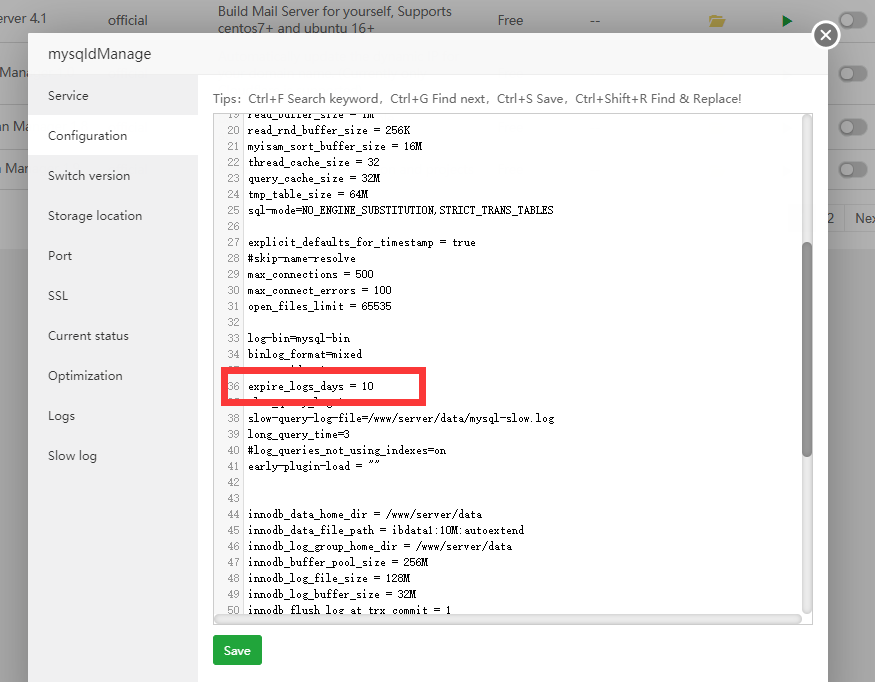The height and width of the screenshot is (682, 875).
Task: Click the editor's horizontal scrollbar
Action: pos(508,619)
